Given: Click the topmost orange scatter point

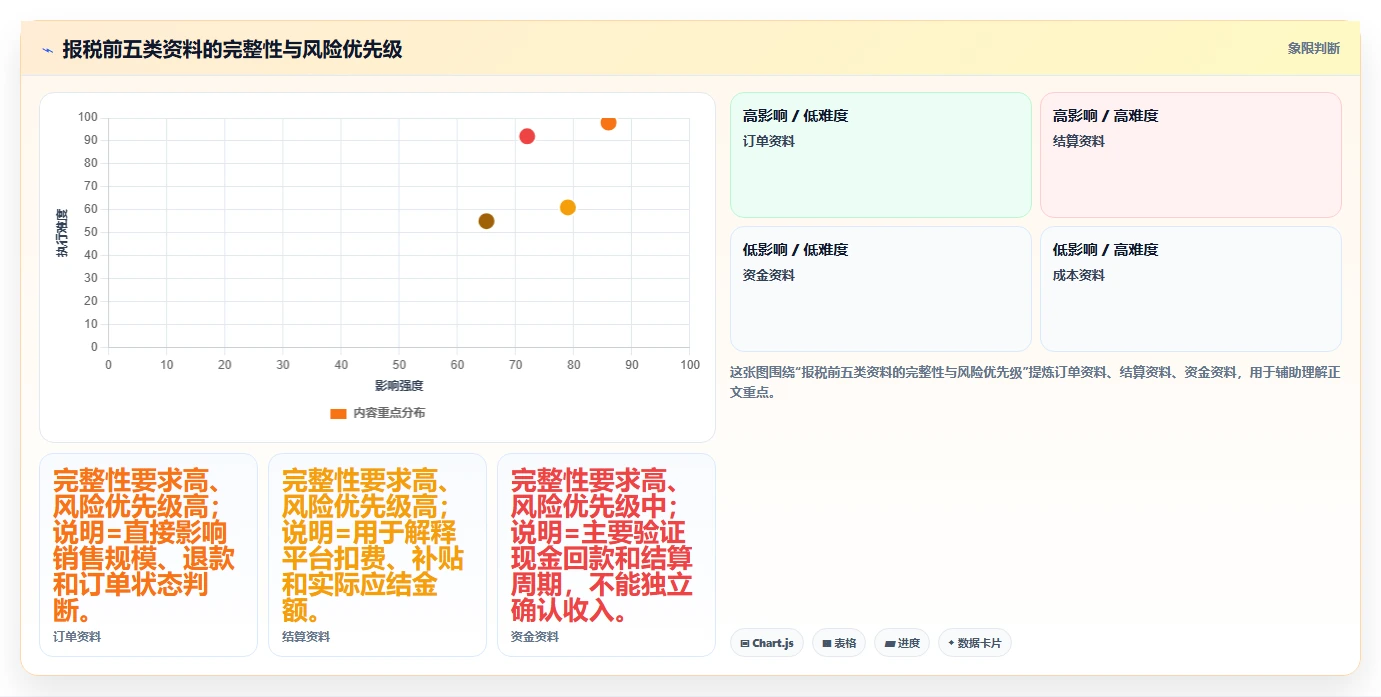Looking at the screenshot, I should coord(608,122).
